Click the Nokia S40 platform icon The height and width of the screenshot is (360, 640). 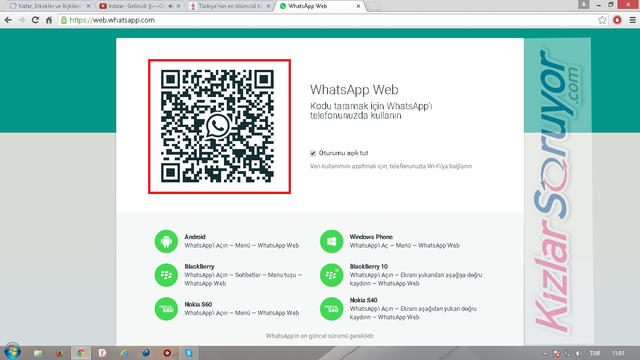coord(331,309)
